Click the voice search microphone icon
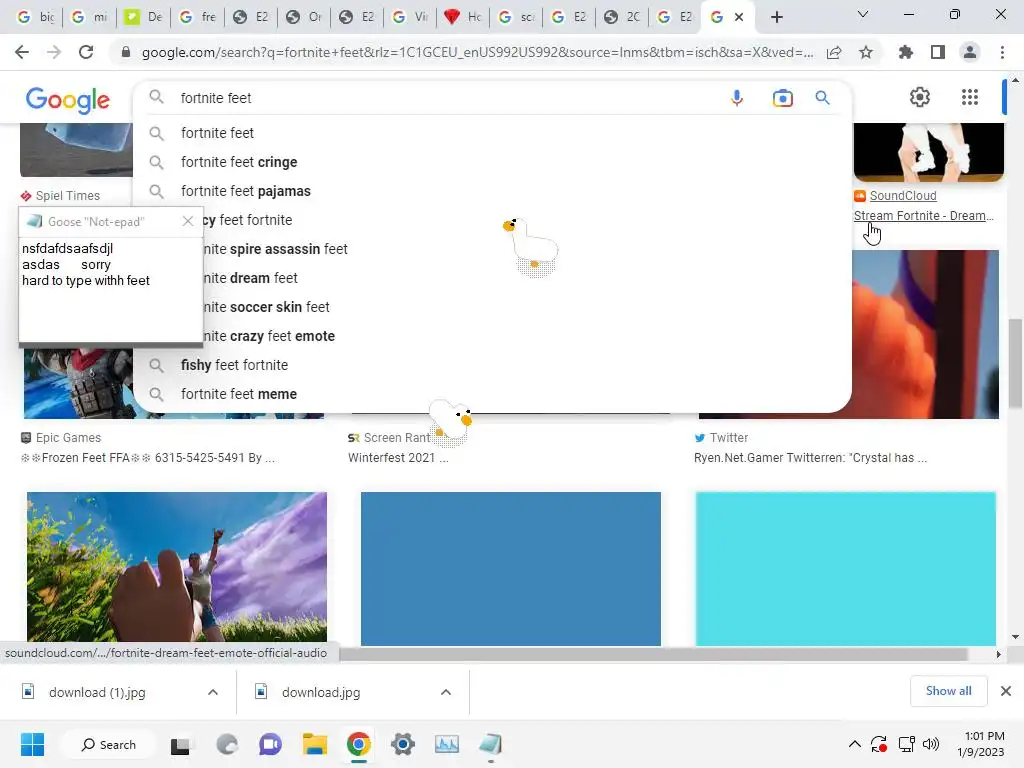The height and width of the screenshot is (768, 1024). [x=737, y=98]
